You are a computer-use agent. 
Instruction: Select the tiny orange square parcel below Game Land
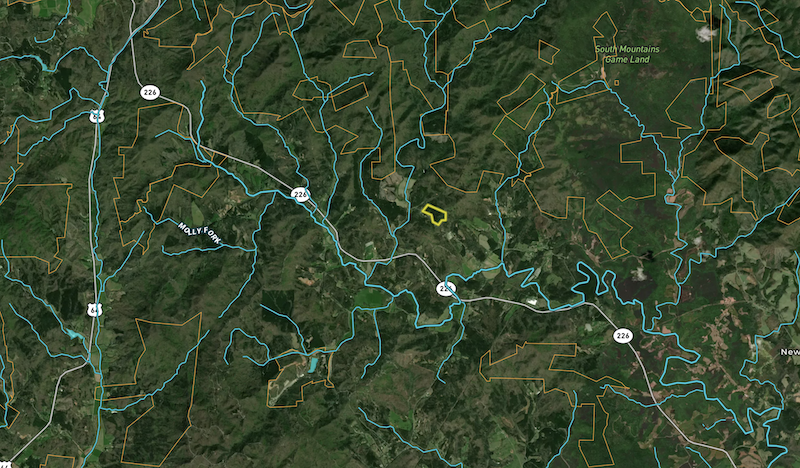[x=616, y=82]
